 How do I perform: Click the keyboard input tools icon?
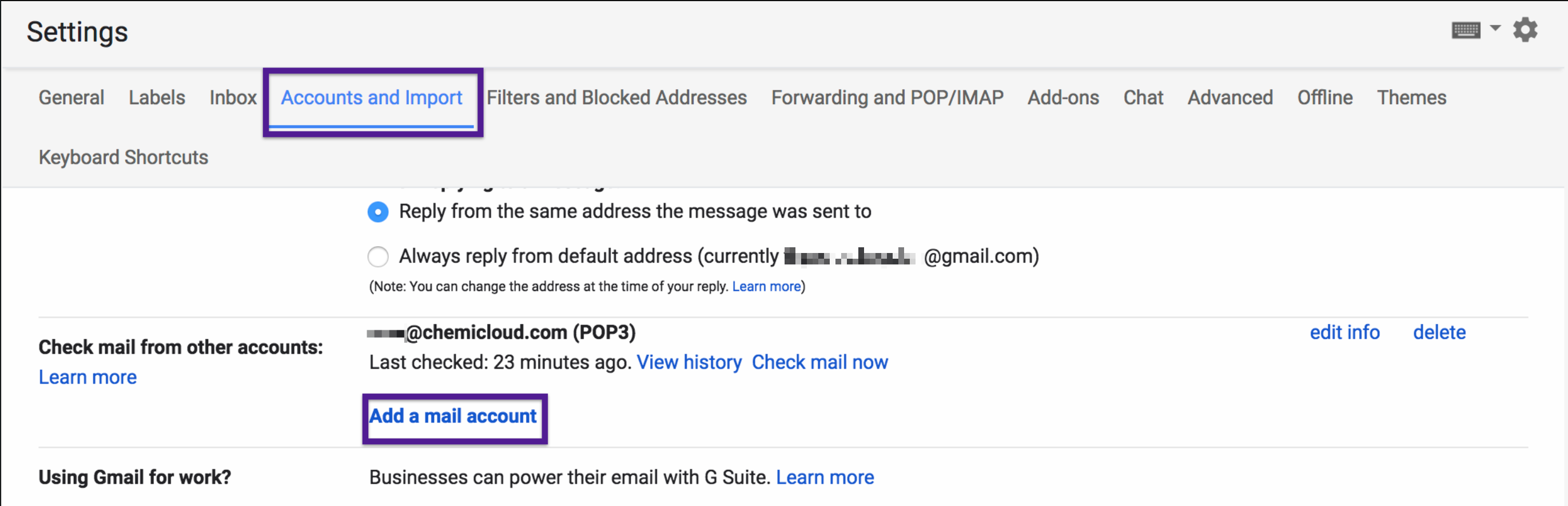coord(1466,30)
